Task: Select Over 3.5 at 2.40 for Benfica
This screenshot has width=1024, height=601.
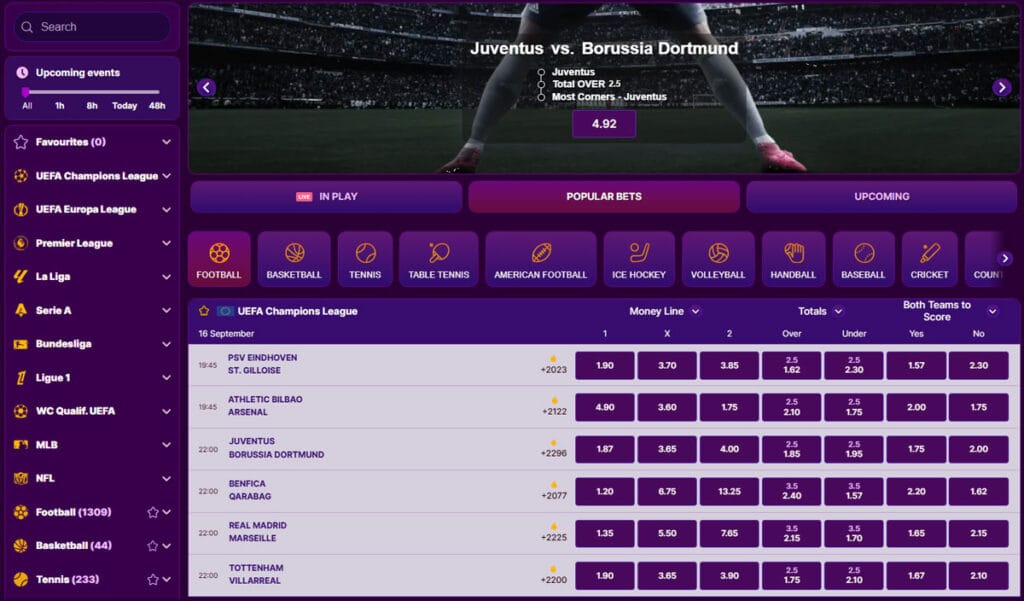Action: [792, 491]
